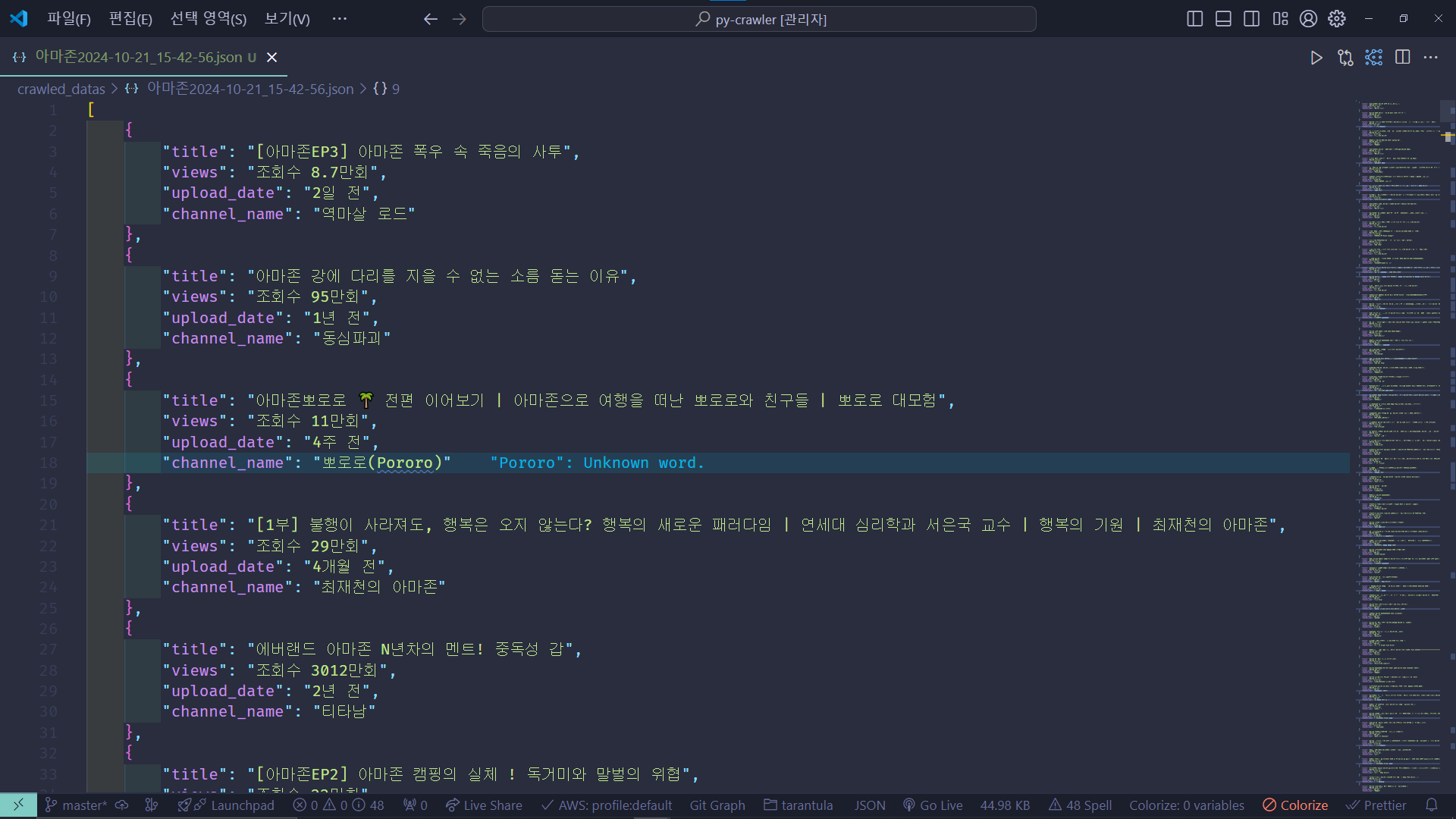Go back with the left arrow
Screen dimensions: 1456x819
click(x=430, y=19)
